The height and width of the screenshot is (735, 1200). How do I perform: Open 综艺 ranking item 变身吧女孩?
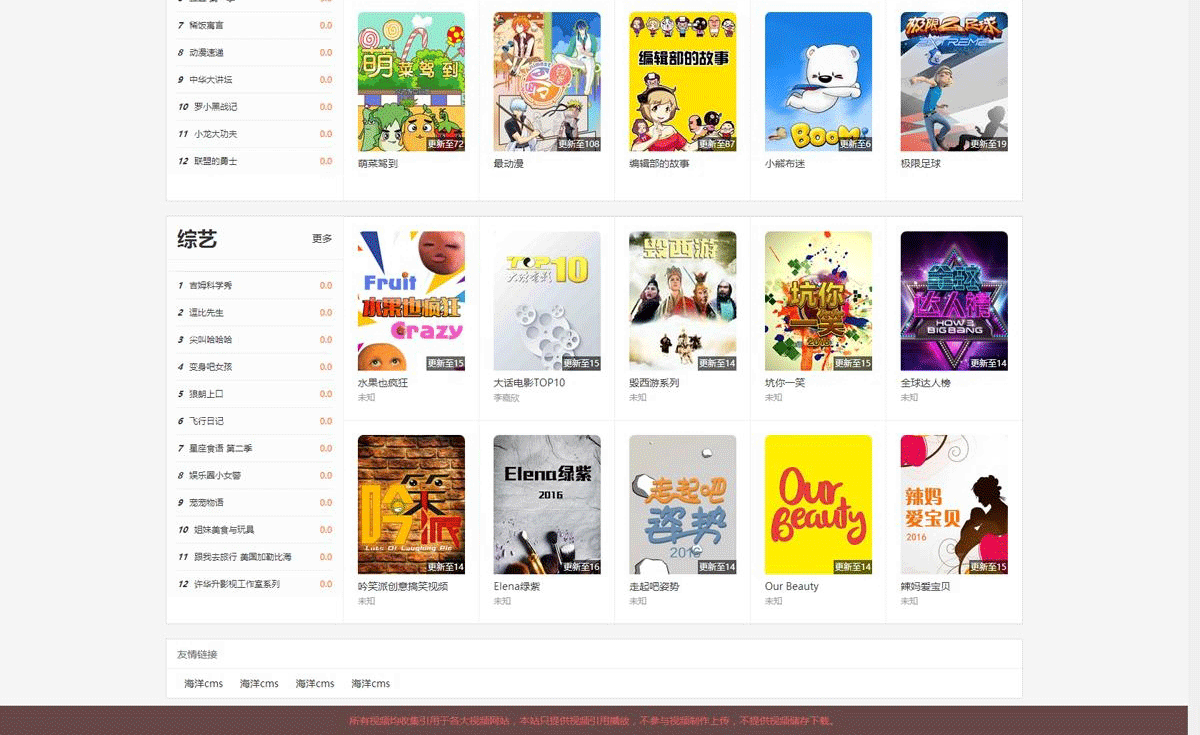point(210,366)
